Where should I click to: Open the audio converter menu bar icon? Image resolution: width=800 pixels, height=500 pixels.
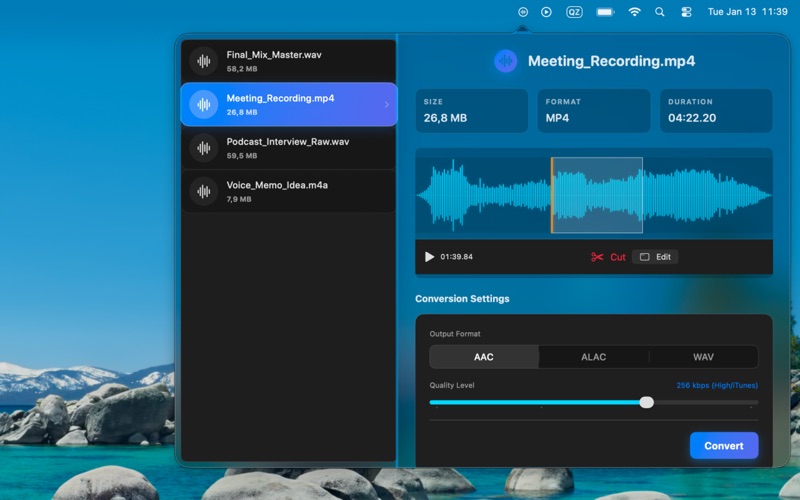pos(523,12)
